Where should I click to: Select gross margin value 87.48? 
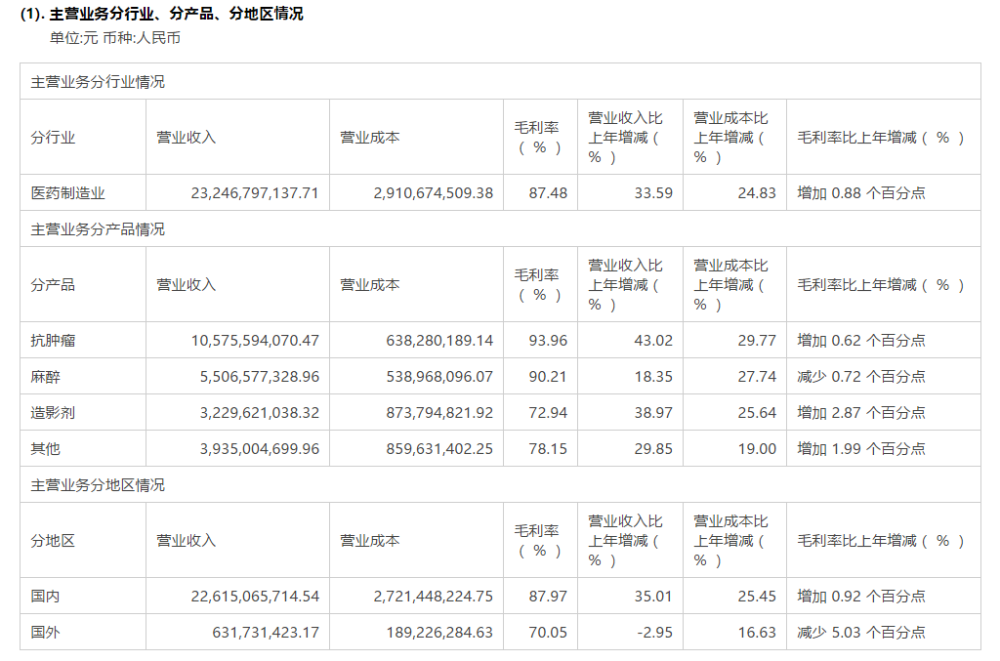(x=548, y=193)
